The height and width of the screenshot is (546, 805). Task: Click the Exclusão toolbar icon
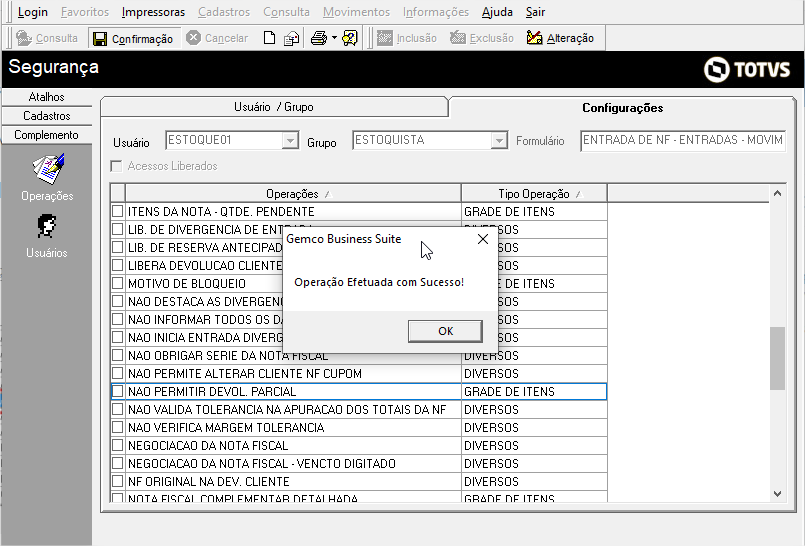click(x=457, y=38)
